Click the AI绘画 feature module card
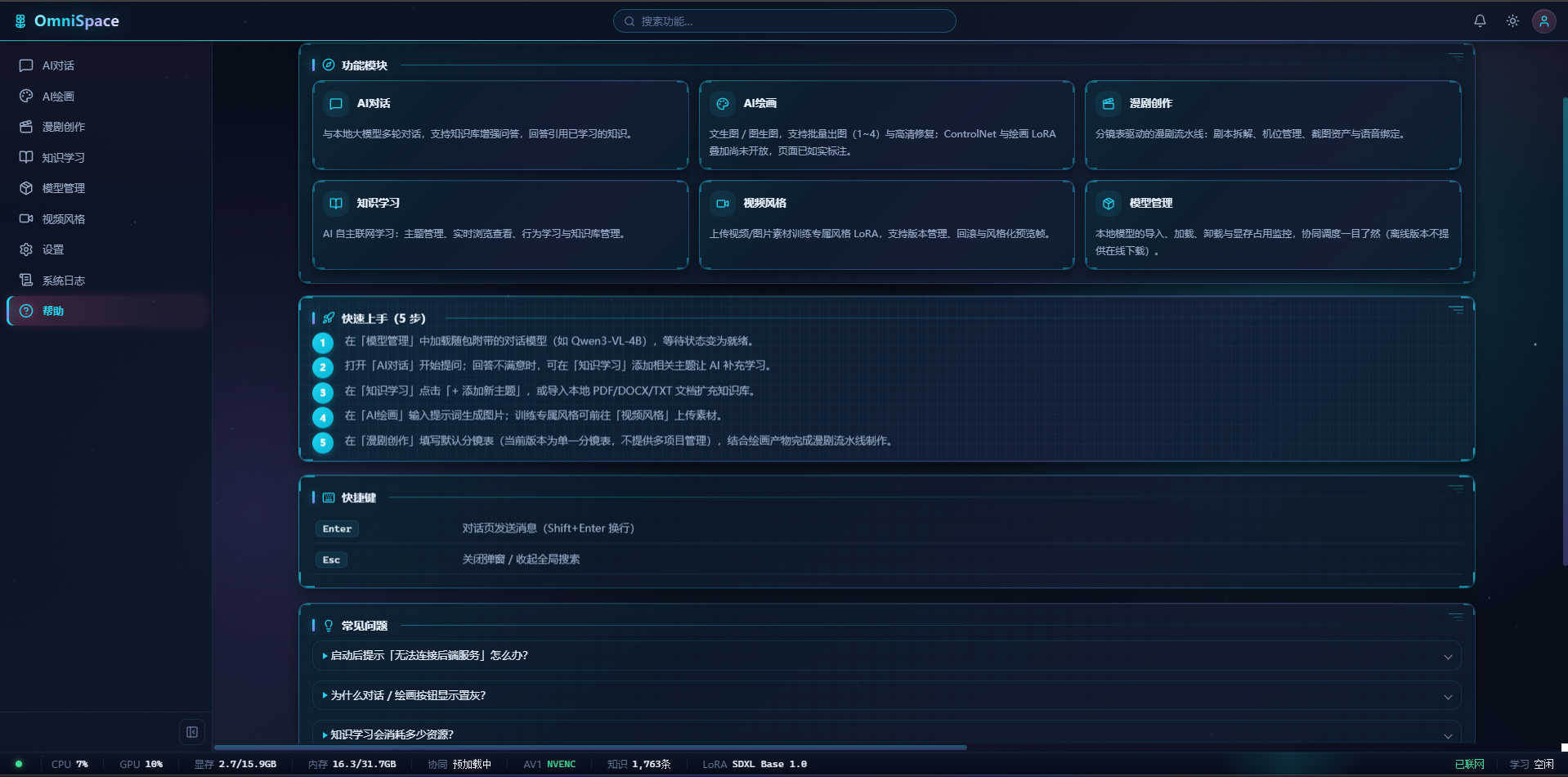 tap(886, 125)
